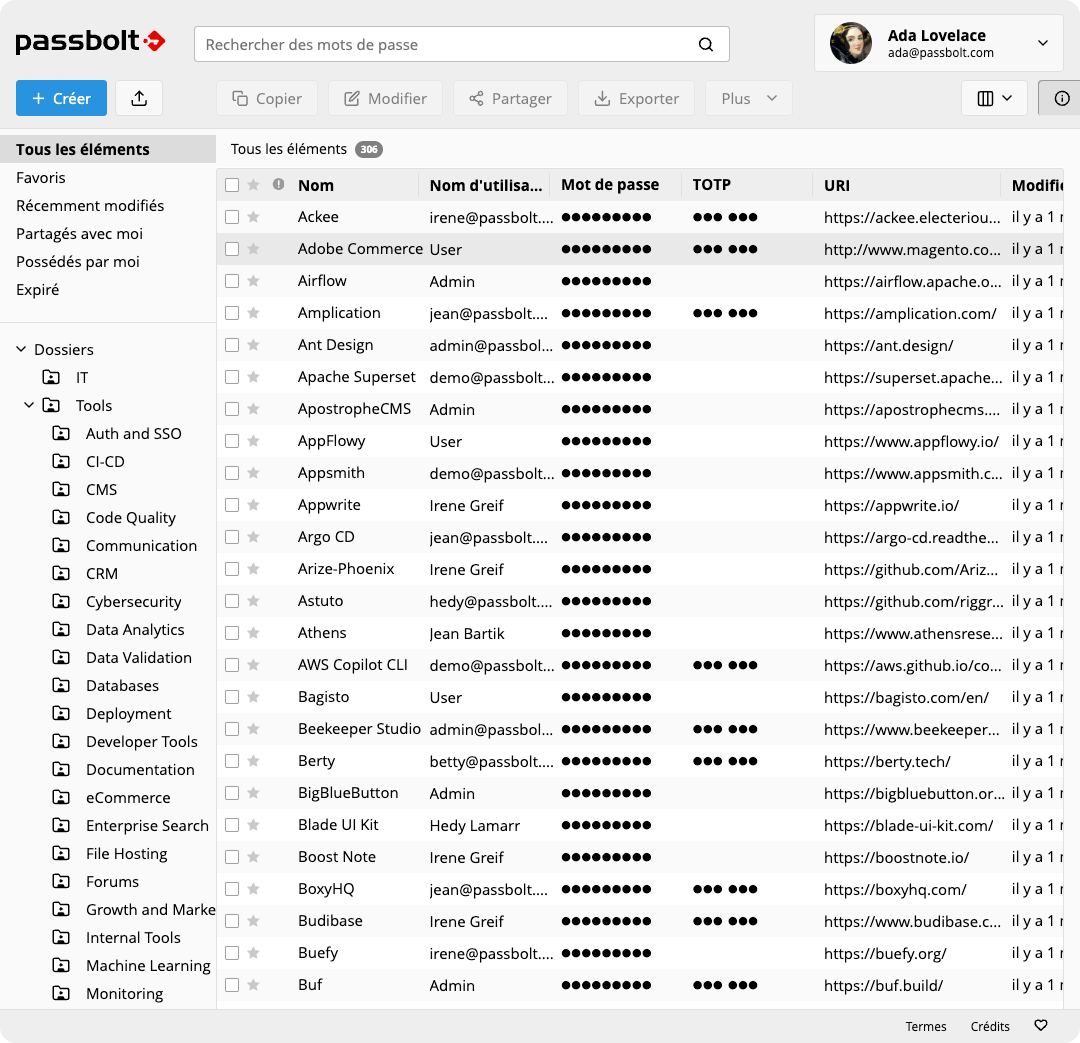Collapse the Tools folder tree

29,405
